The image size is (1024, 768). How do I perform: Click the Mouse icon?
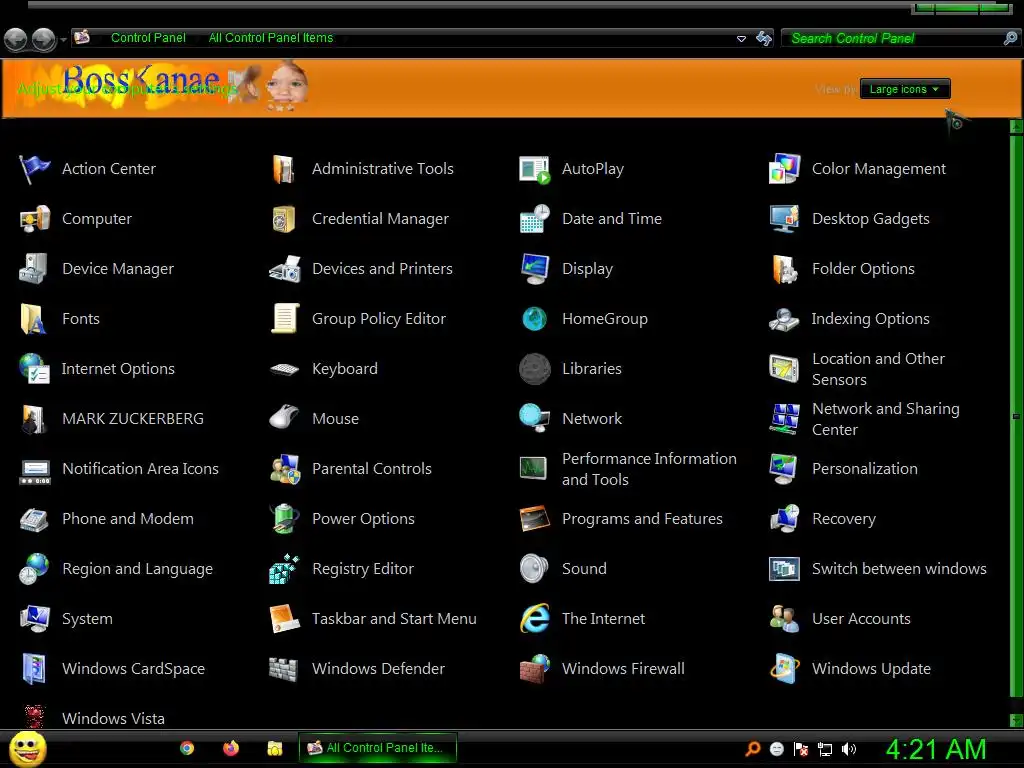284,418
